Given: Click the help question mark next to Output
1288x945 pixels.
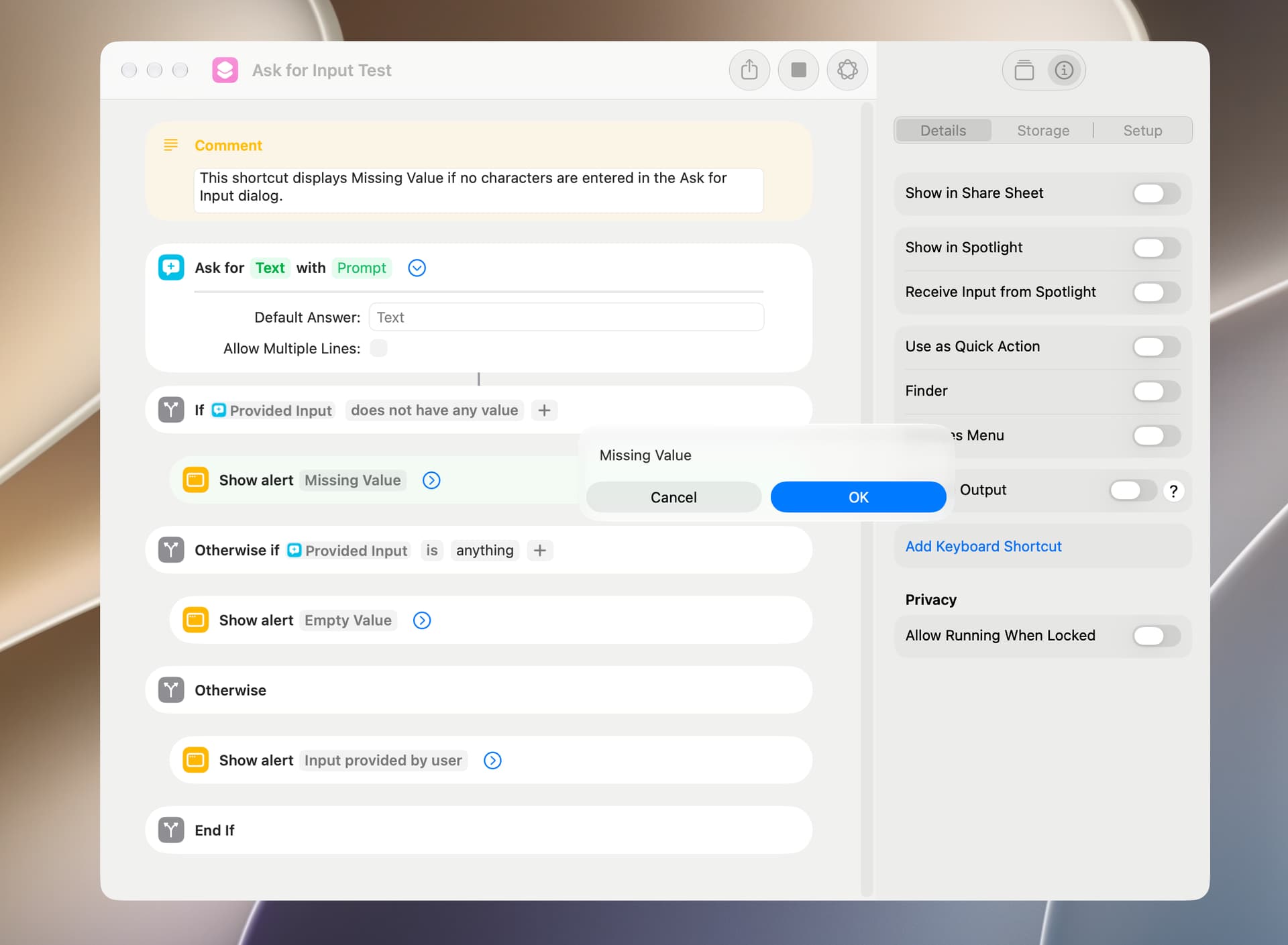Looking at the screenshot, I should coord(1173,490).
